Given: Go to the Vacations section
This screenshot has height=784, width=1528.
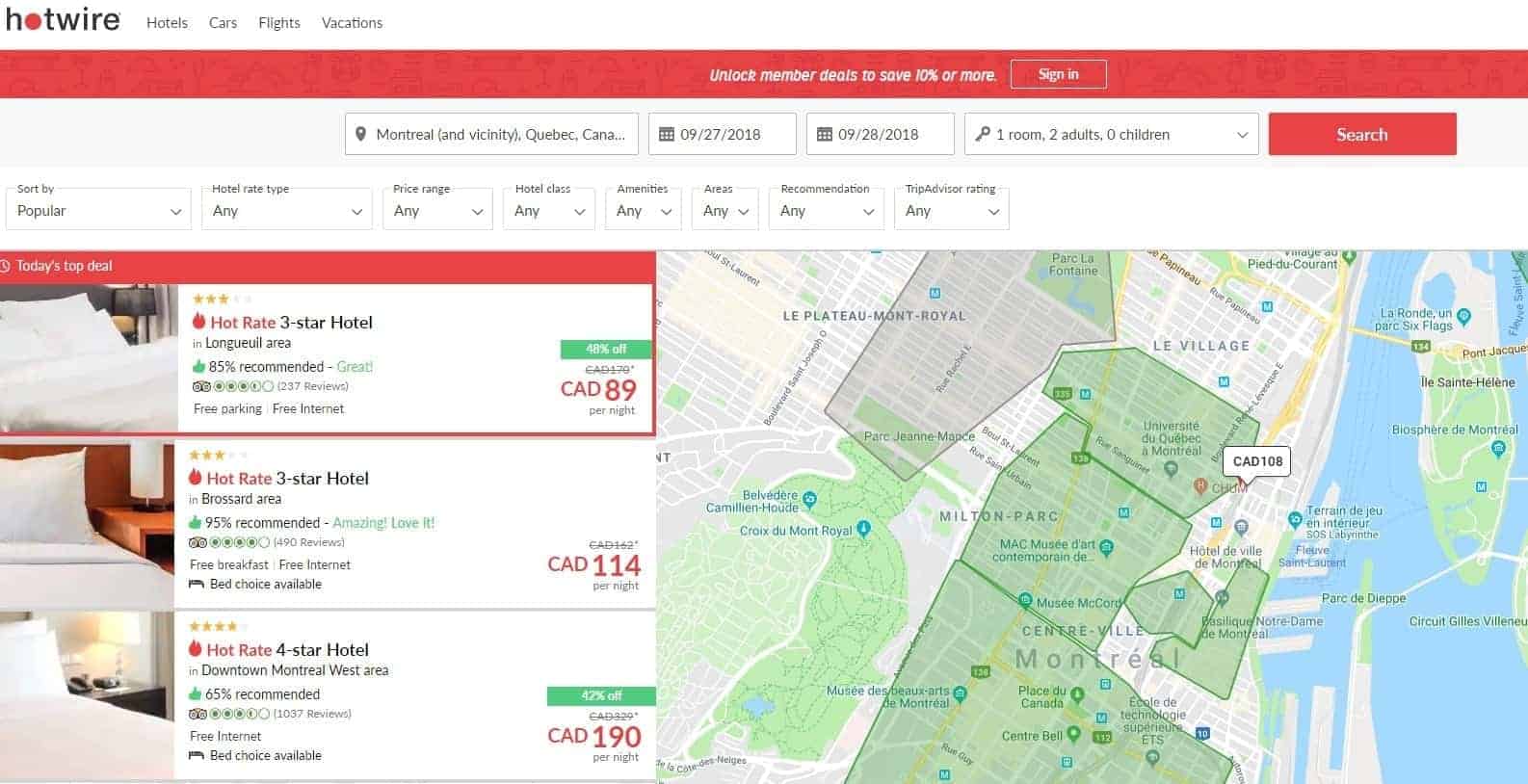Looking at the screenshot, I should 352,23.
